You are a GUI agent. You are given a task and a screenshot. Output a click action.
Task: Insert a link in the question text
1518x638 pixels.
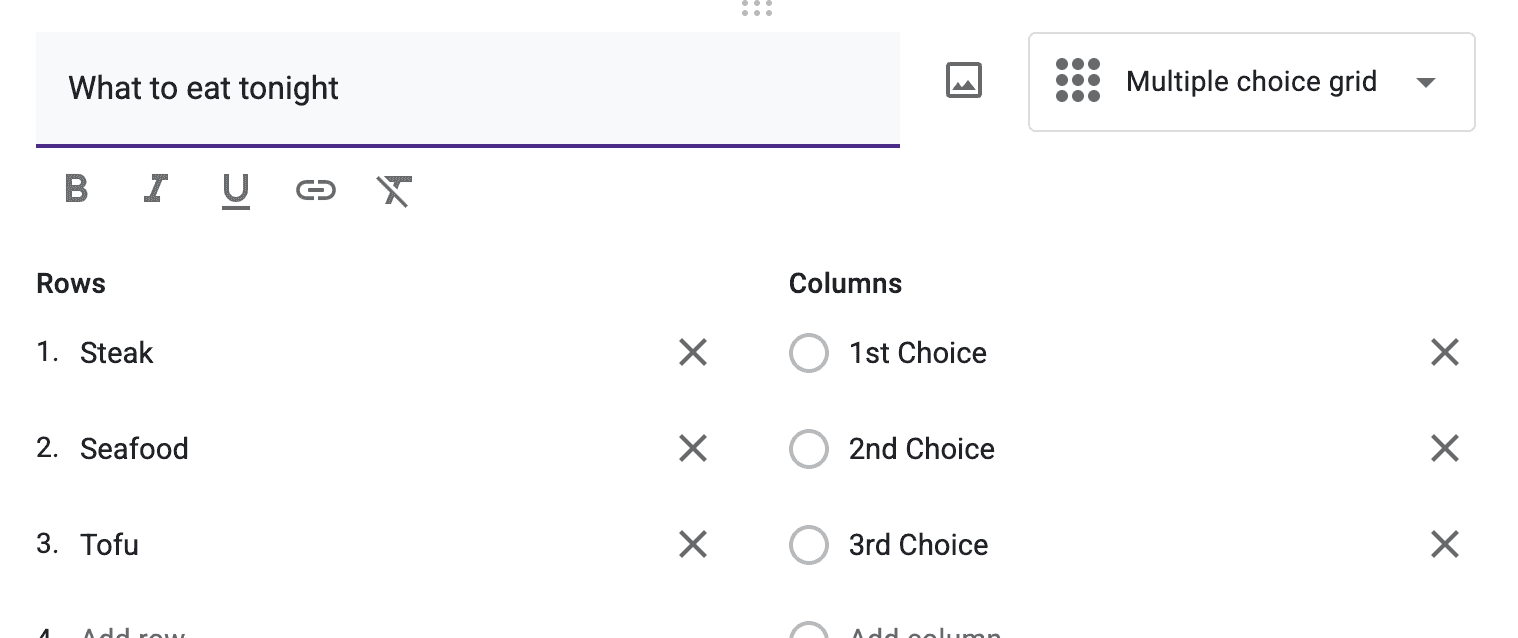pos(315,190)
